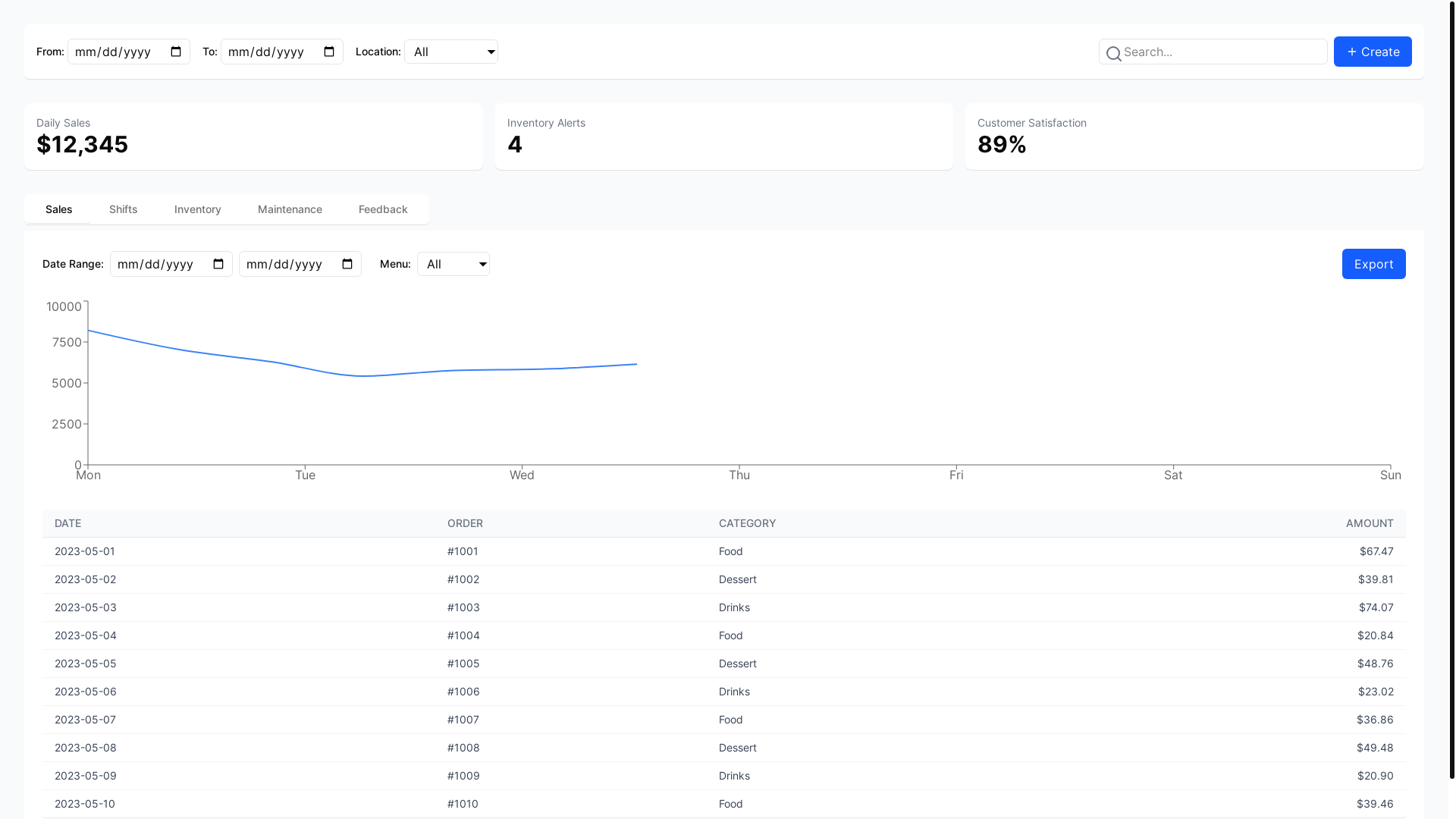The width and height of the screenshot is (1456, 819).
Task: Click amount $39.81
Action: coord(1376,579)
